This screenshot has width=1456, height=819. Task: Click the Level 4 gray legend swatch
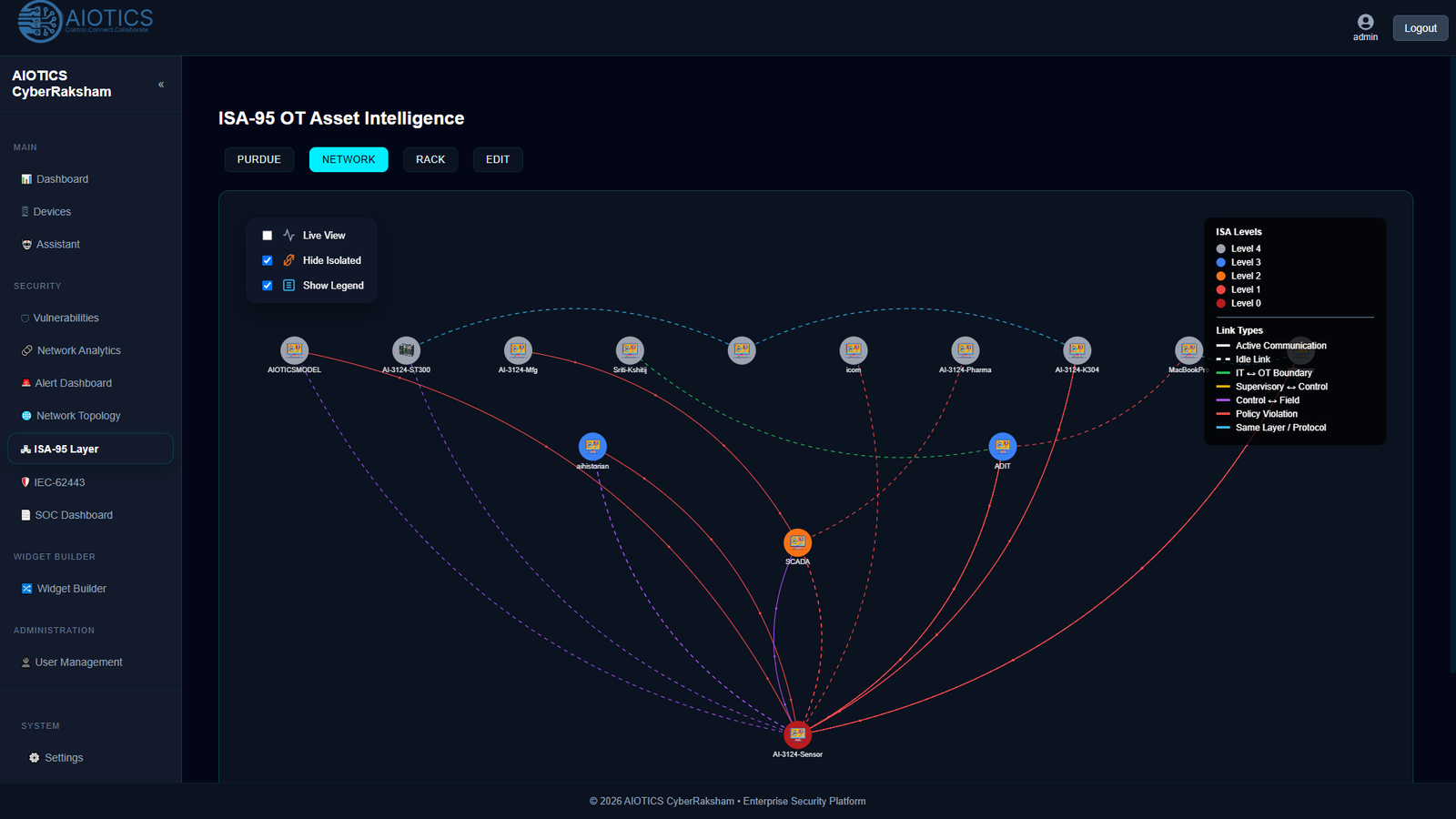(1221, 249)
